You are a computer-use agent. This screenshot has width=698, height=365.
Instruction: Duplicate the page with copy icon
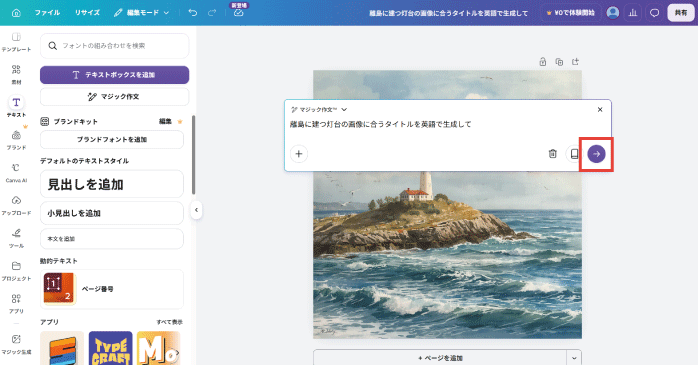tap(559, 62)
